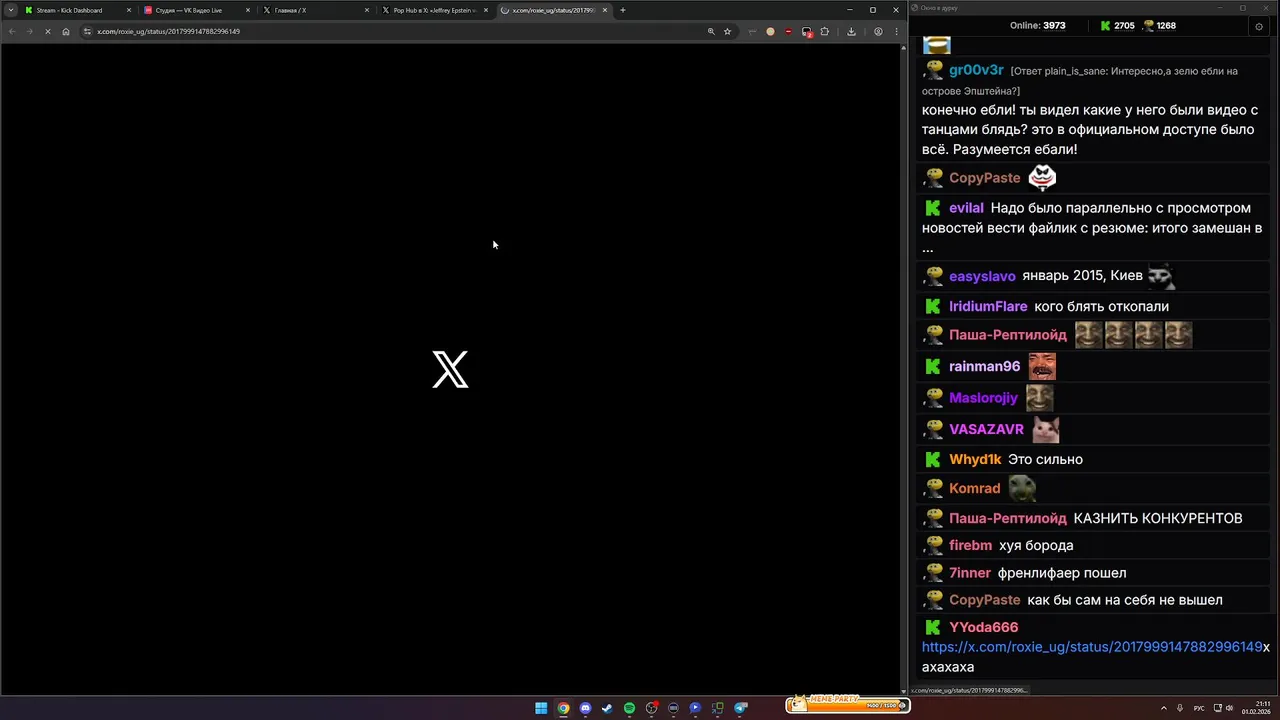The height and width of the screenshot is (720, 1280).
Task: Open Chrome from the taskbar
Action: pos(563,708)
